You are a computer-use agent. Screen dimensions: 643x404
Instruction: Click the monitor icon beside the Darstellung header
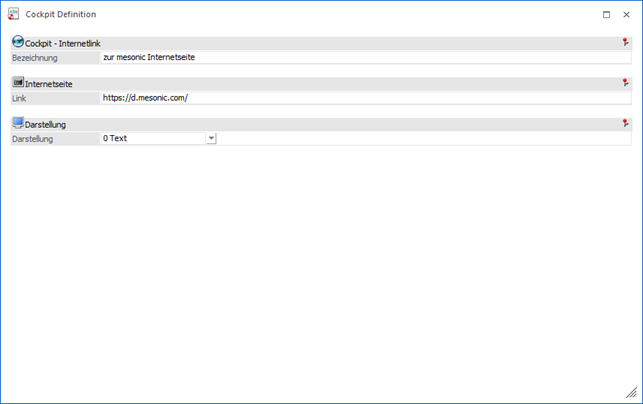click(x=18, y=124)
